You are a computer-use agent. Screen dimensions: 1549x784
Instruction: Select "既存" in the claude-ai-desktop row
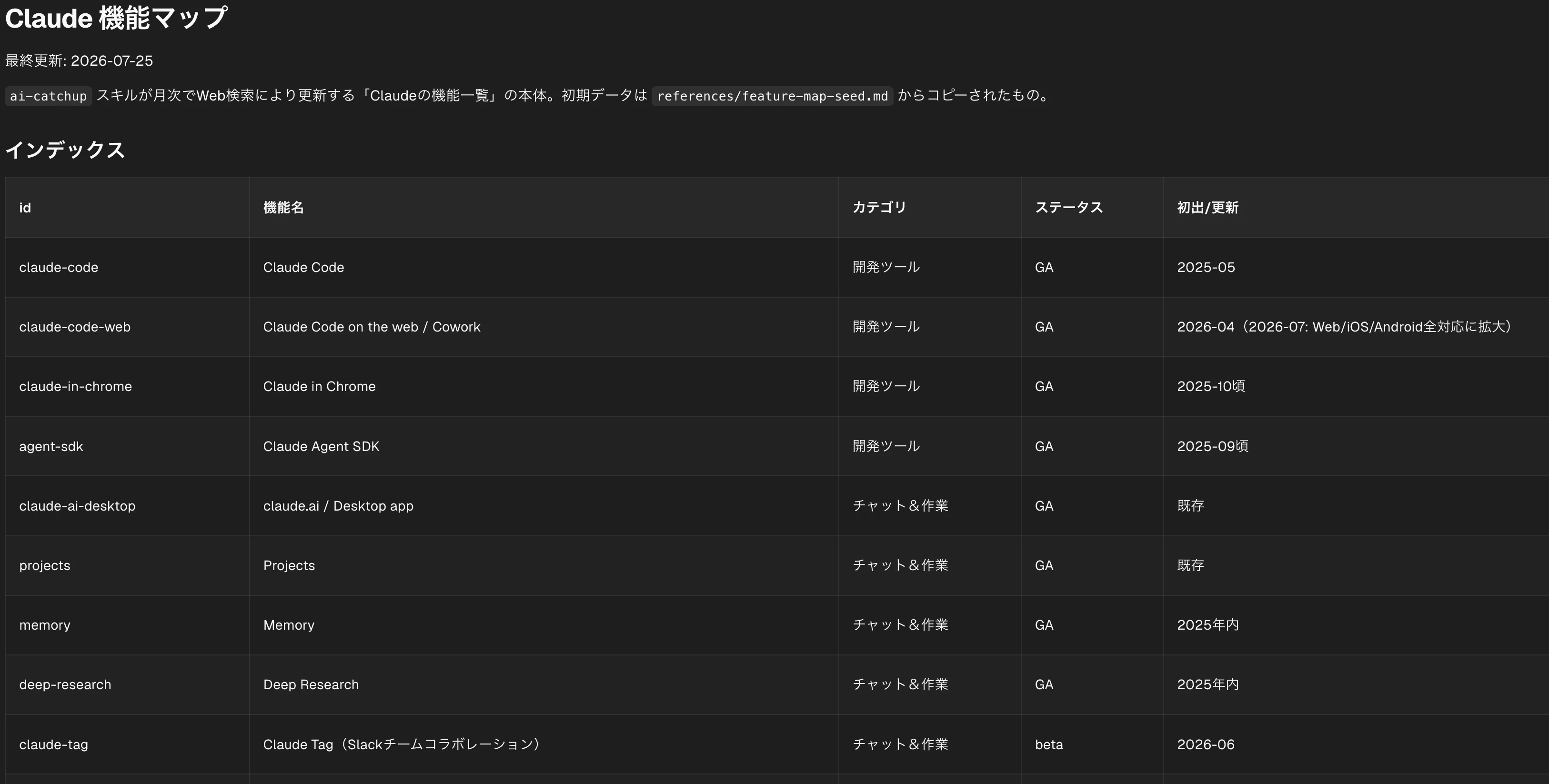[1190, 506]
